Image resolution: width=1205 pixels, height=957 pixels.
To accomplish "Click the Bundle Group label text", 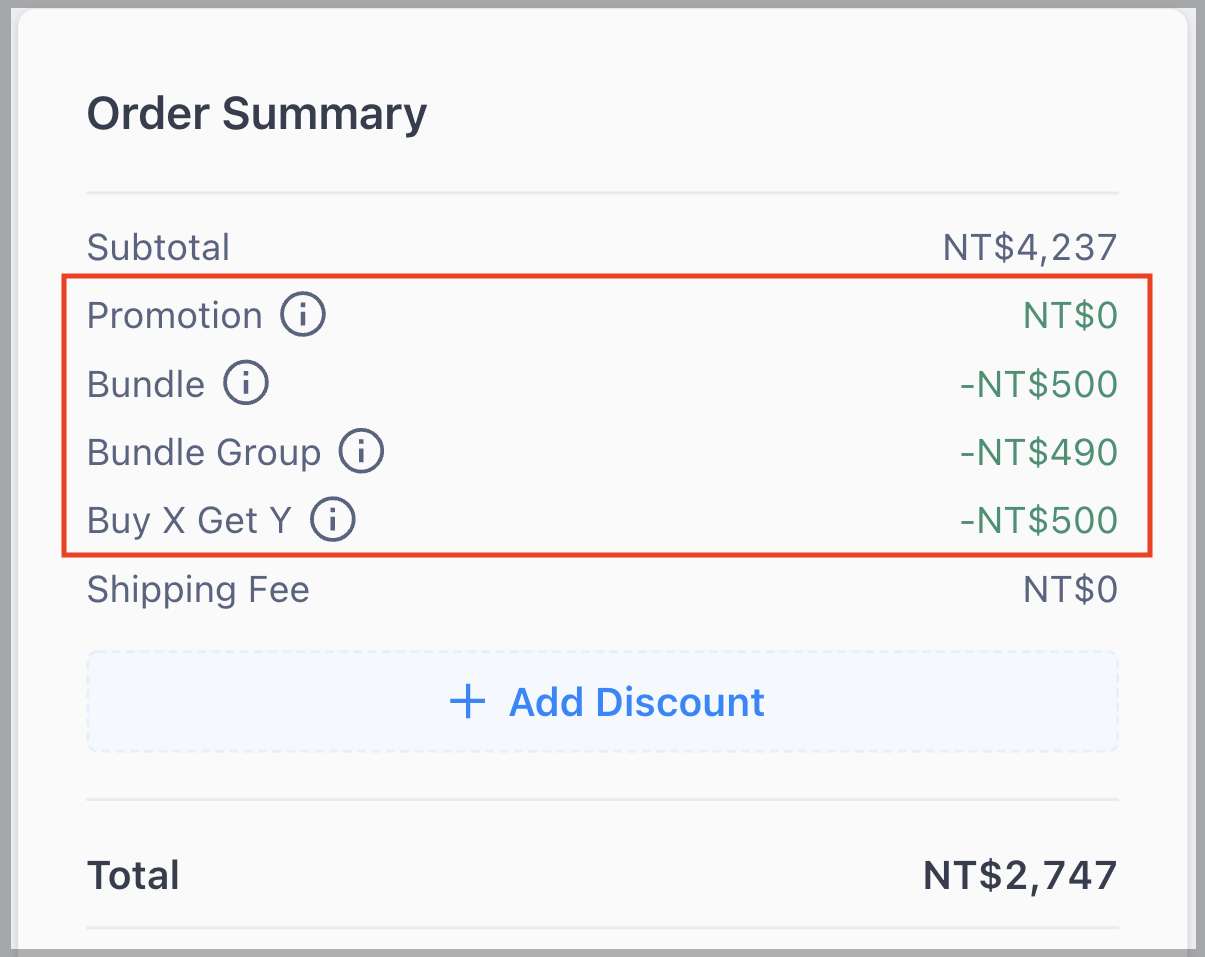I will click(204, 452).
